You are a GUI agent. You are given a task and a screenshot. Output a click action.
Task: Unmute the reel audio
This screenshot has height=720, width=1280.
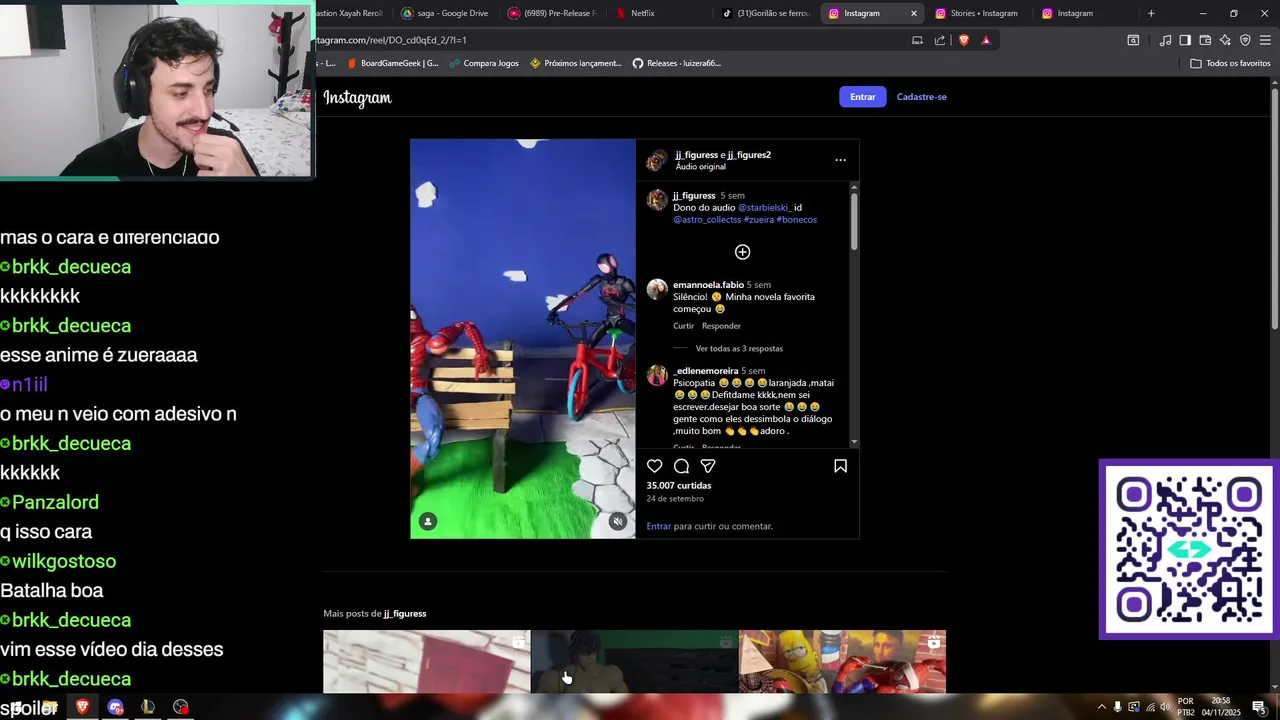pyautogui.click(x=618, y=521)
